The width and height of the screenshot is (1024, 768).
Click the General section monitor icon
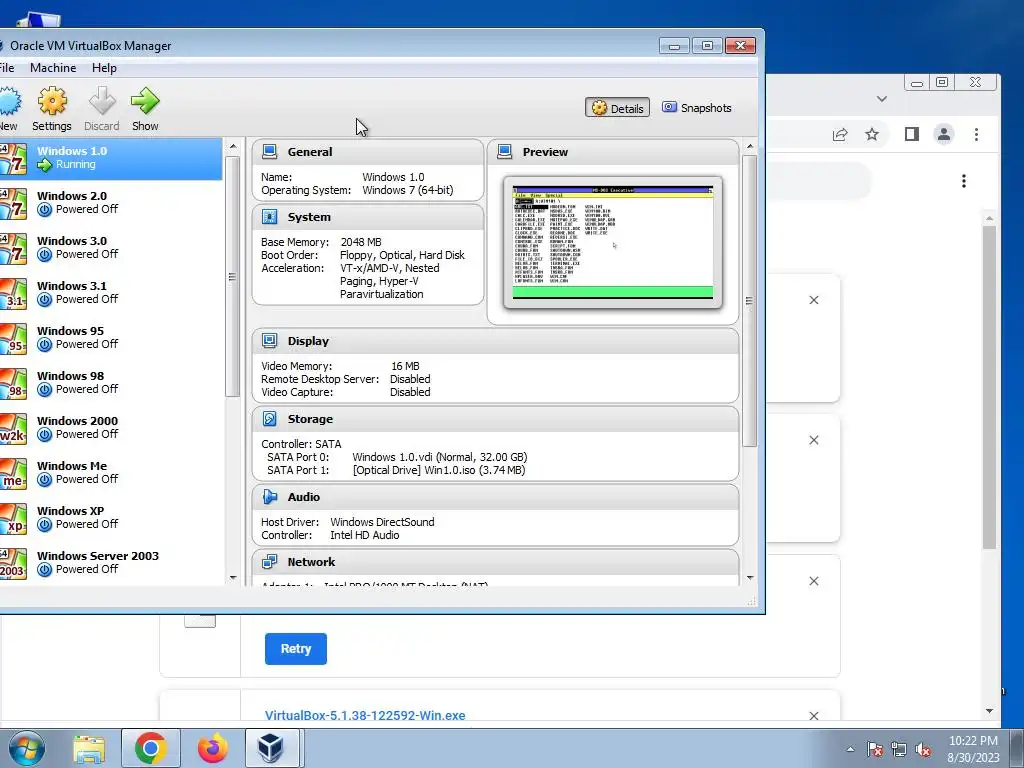click(269, 152)
